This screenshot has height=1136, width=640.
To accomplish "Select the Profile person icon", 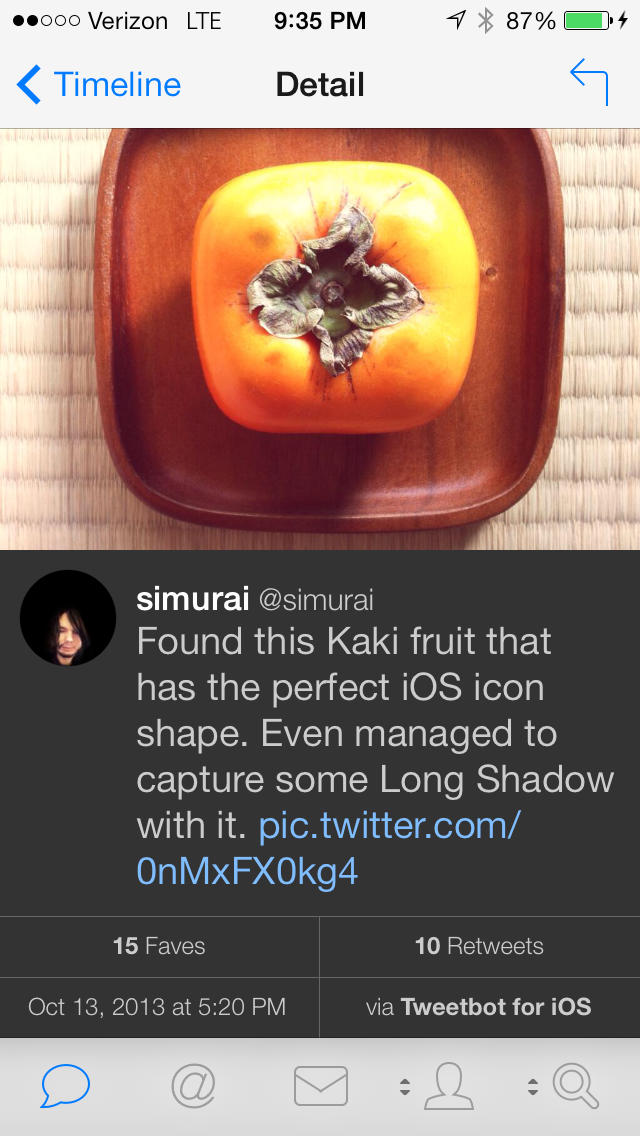I will click(x=448, y=1086).
